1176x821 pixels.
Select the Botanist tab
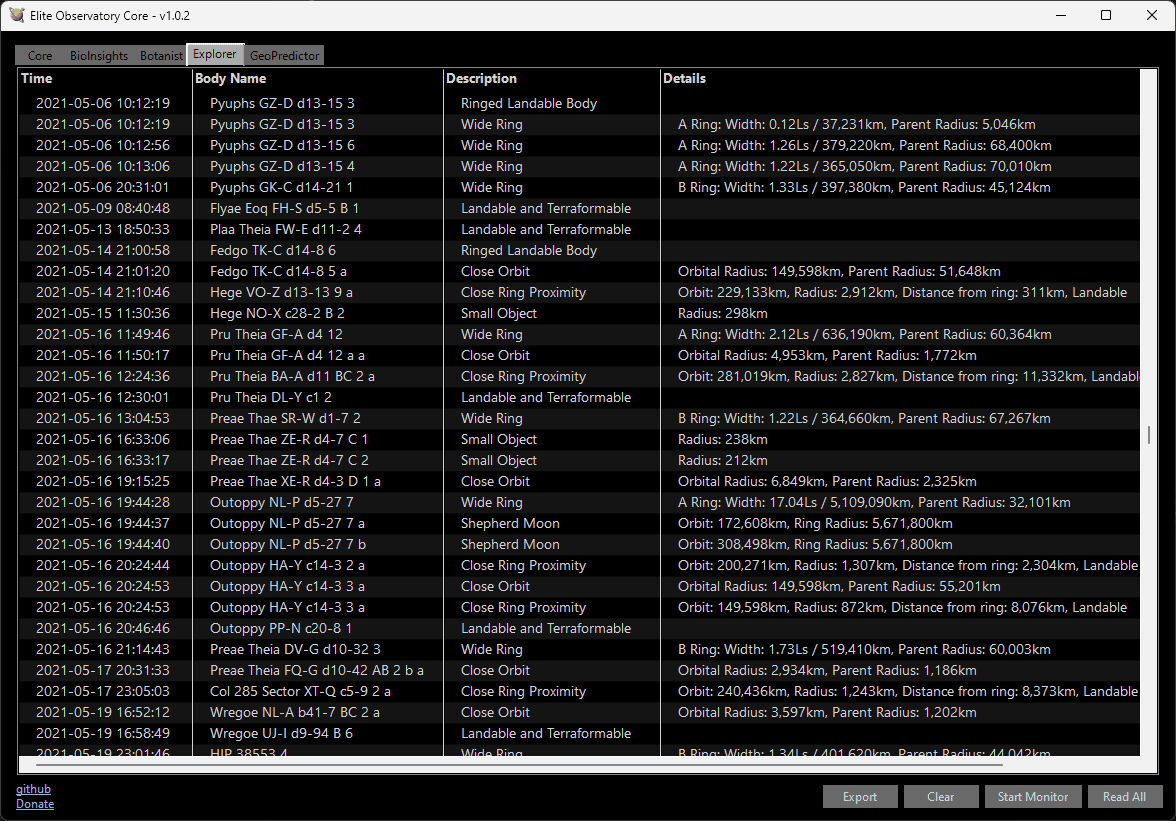click(161, 56)
